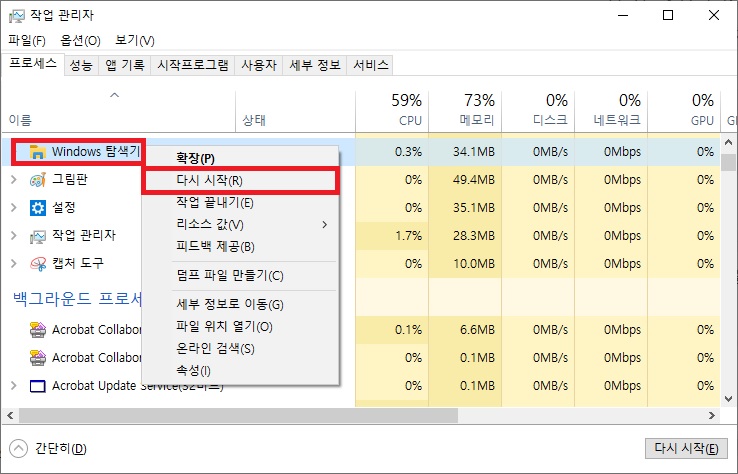Click the 10.0MB memory cell

(x=465, y=264)
